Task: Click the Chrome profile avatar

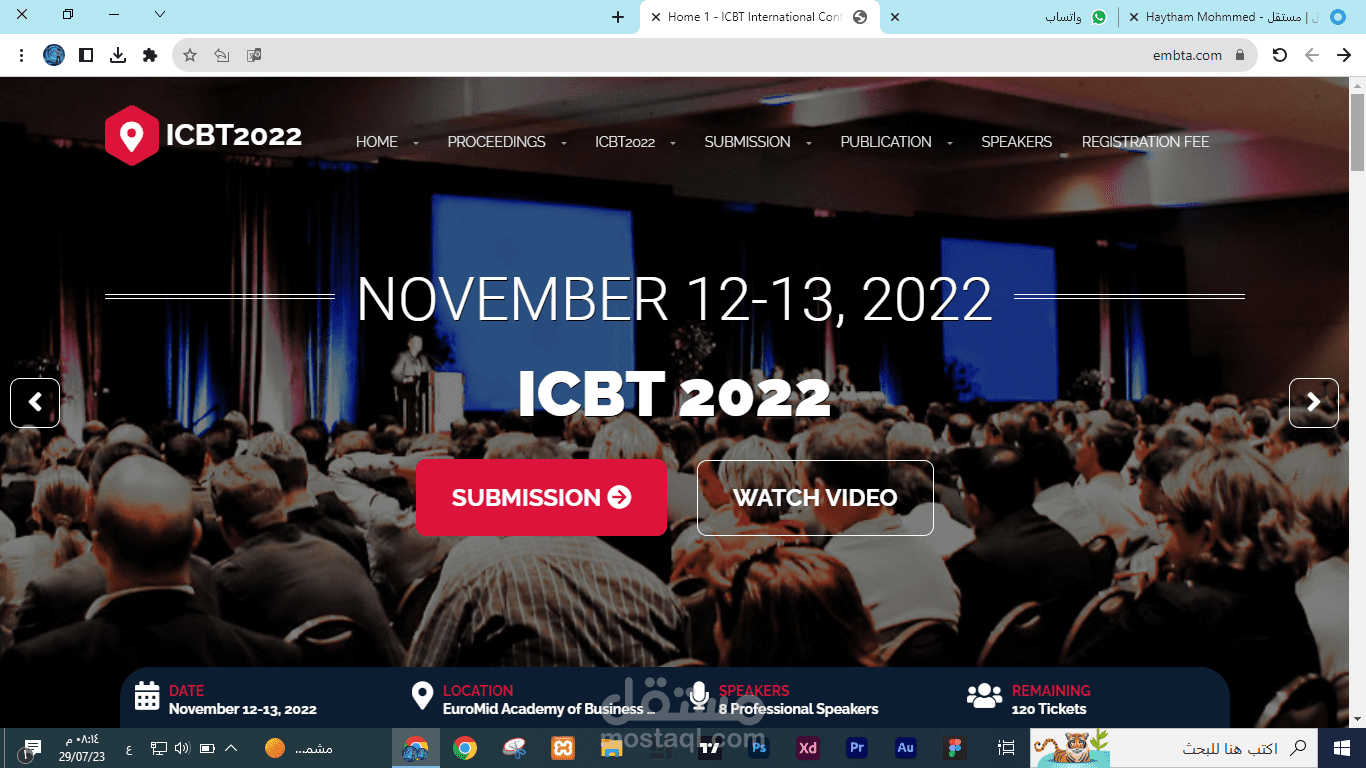Action: click(54, 55)
